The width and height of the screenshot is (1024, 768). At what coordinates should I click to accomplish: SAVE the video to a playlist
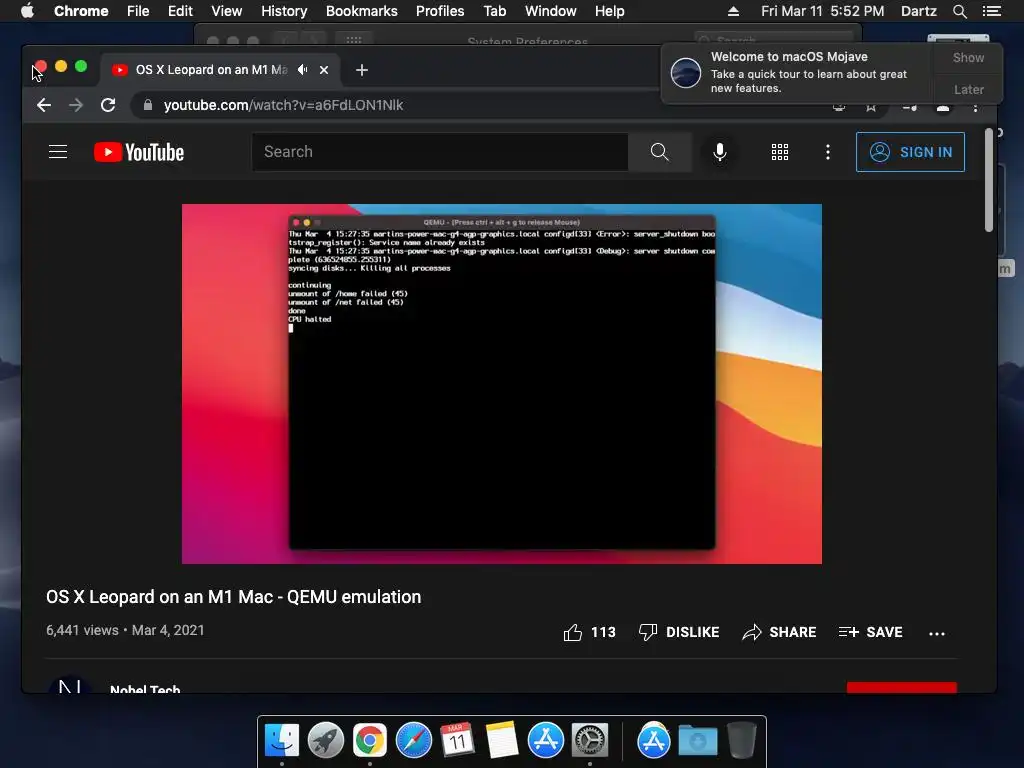click(x=871, y=632)
